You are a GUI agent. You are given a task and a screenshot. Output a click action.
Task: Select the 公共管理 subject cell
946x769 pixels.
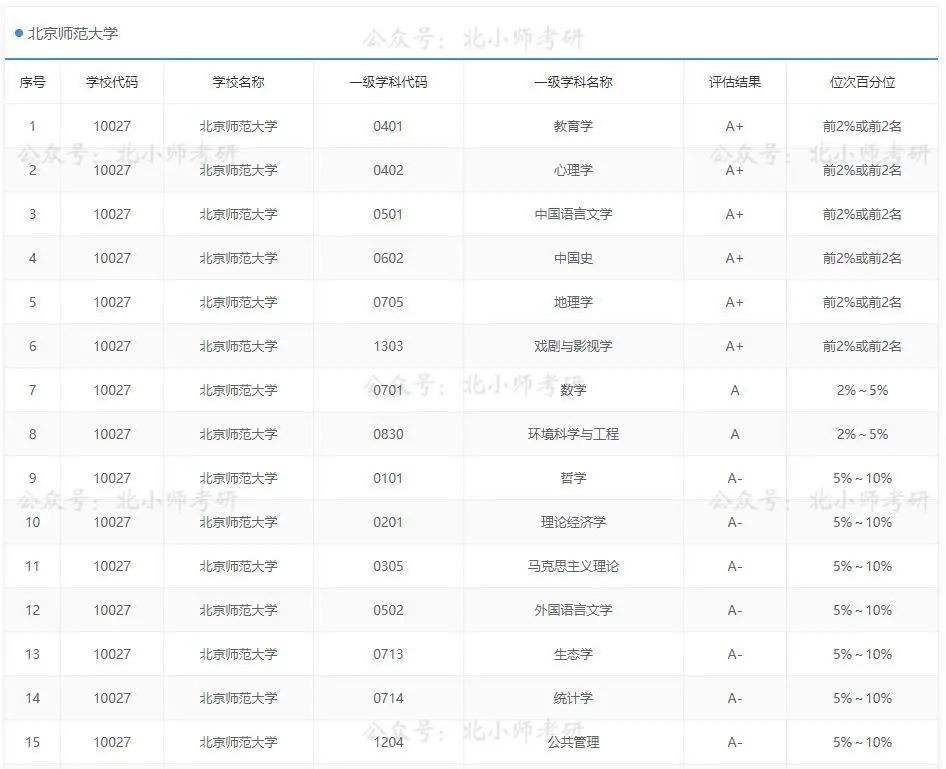[573, 742]
